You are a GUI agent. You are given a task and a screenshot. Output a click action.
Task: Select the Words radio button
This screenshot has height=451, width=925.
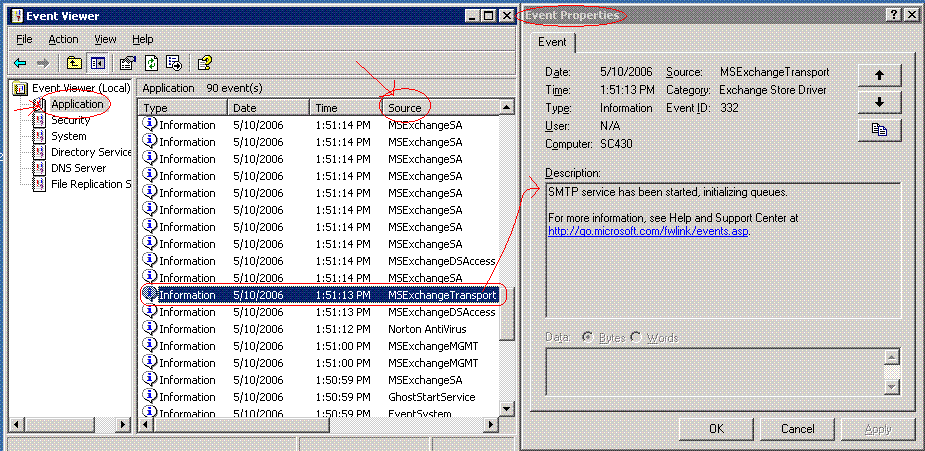[636, 338]
